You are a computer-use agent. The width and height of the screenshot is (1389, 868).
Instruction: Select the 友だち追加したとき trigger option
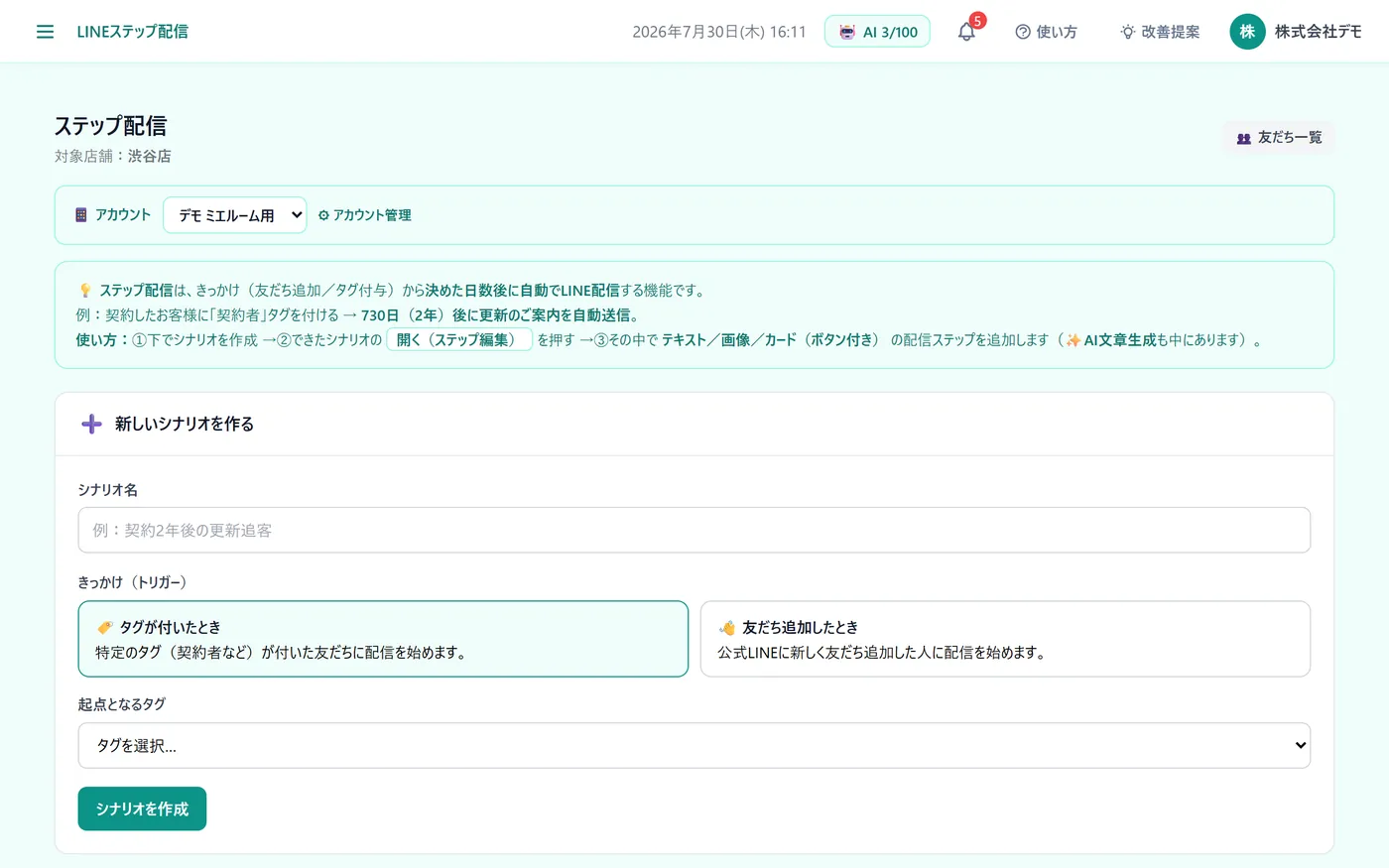coord(1005,639)
